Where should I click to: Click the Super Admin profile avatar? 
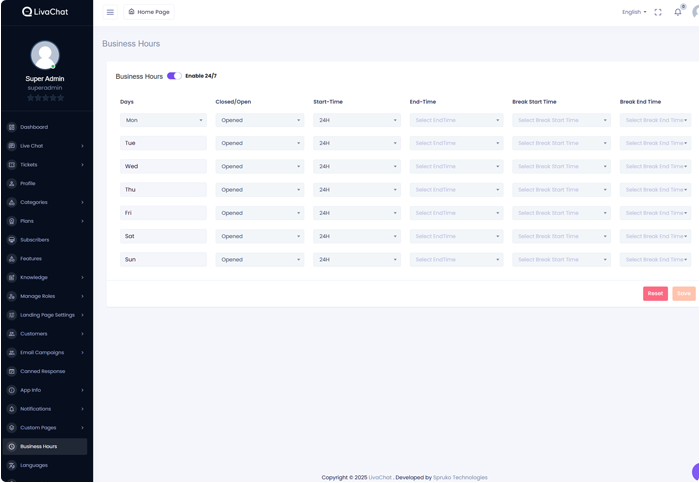click(x=45, y=55)
